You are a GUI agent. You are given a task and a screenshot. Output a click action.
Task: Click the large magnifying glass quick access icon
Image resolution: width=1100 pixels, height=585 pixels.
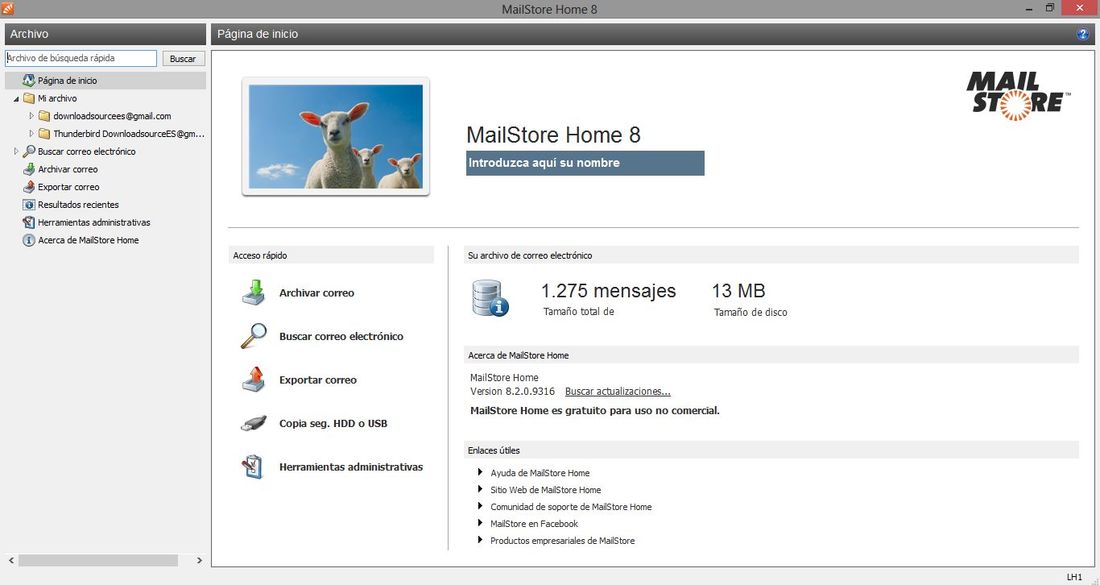coord(253,336)
